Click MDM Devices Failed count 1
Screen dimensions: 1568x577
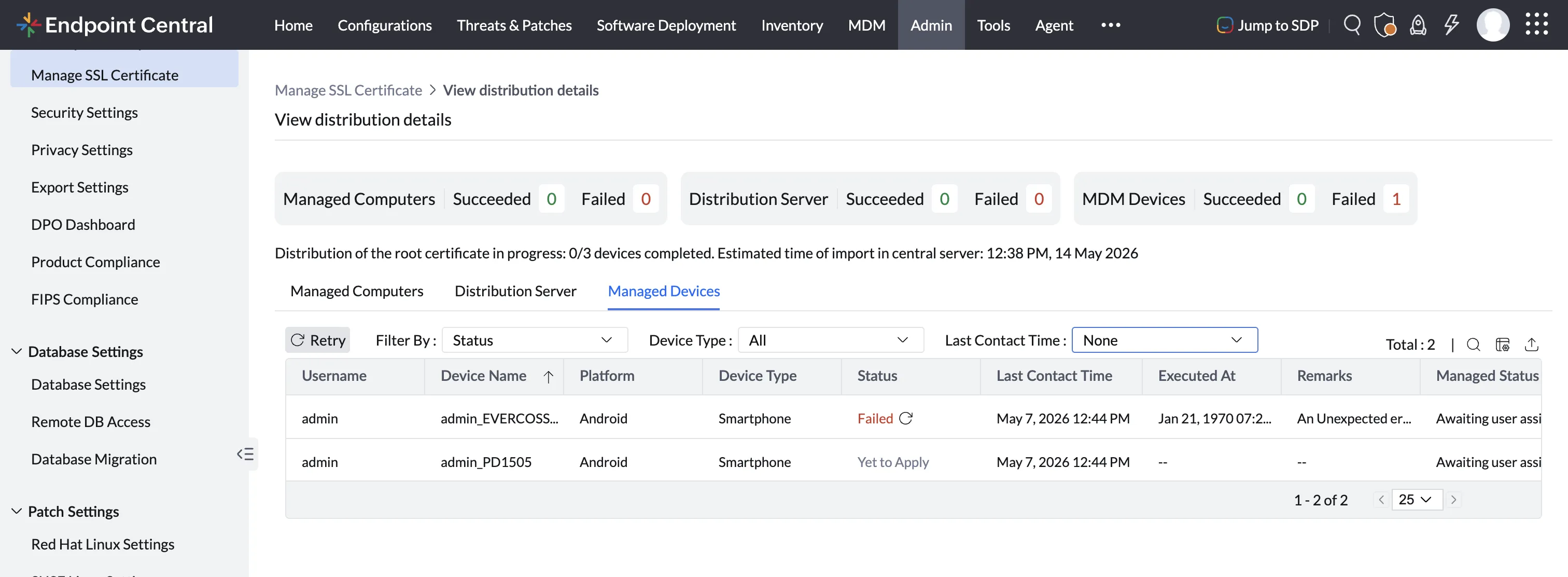pyautogui.click(x=1396, y=199)
